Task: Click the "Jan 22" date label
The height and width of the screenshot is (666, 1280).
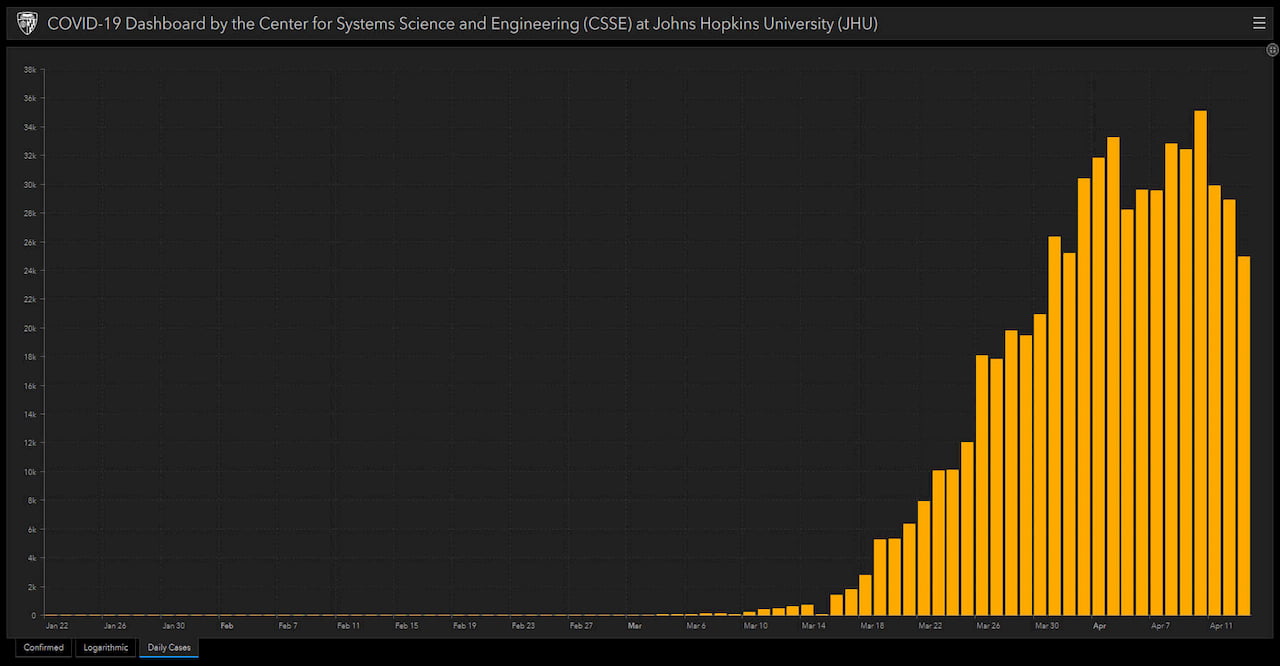Action: click(57, 626)
